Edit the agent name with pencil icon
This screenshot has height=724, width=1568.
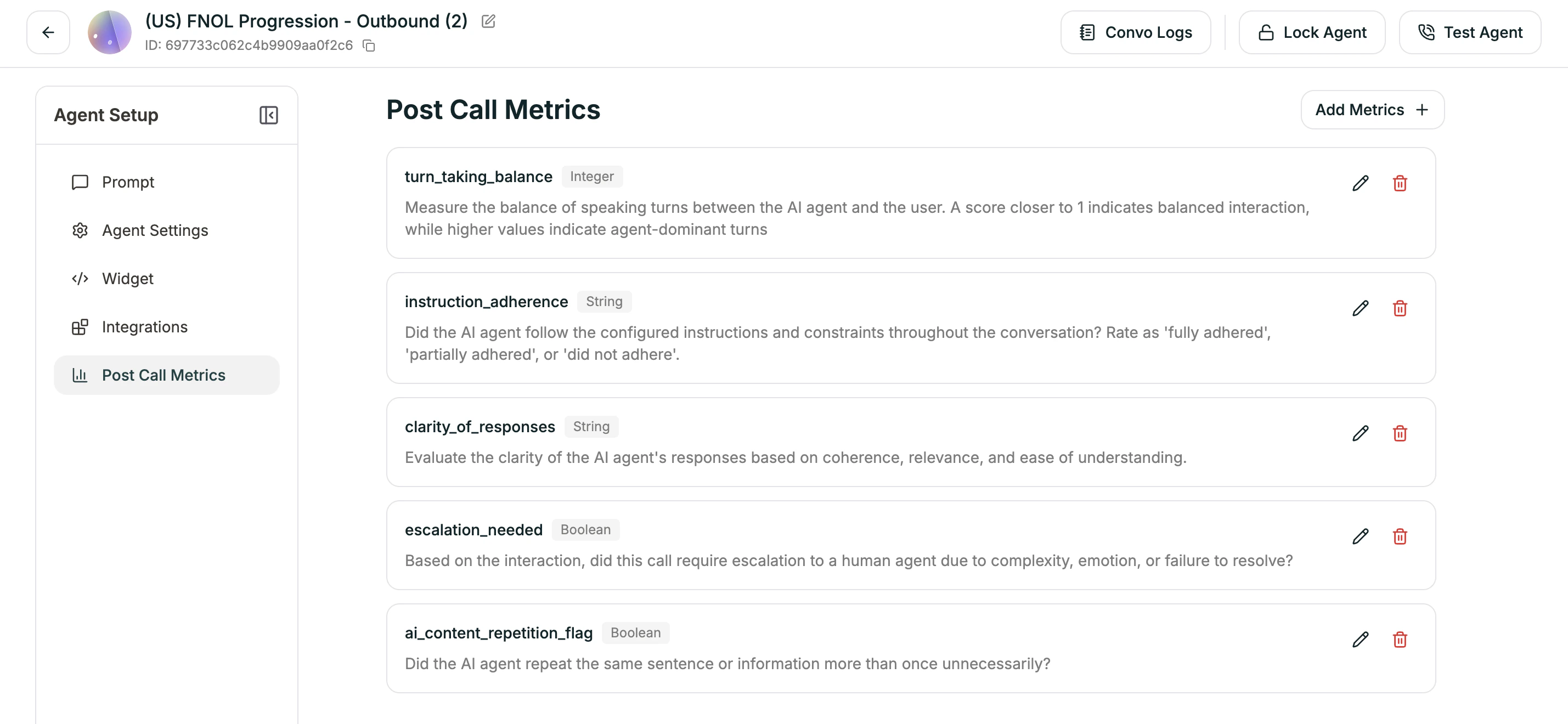tap(488, 21)
